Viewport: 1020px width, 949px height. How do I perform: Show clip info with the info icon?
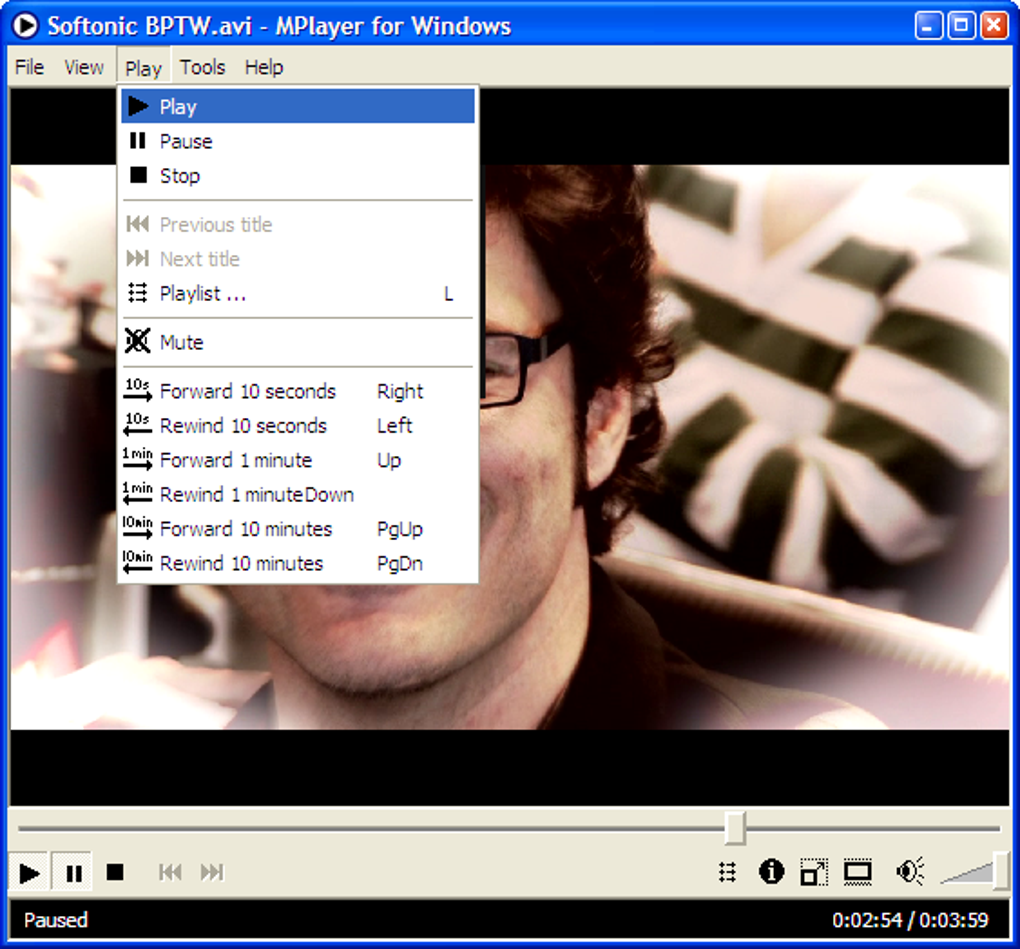pos(771,872)
